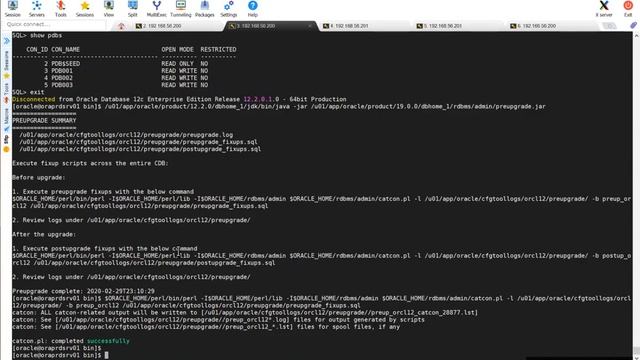Click the last shell prompt line with cursor

pyautogui.click(x=60, y=355)
